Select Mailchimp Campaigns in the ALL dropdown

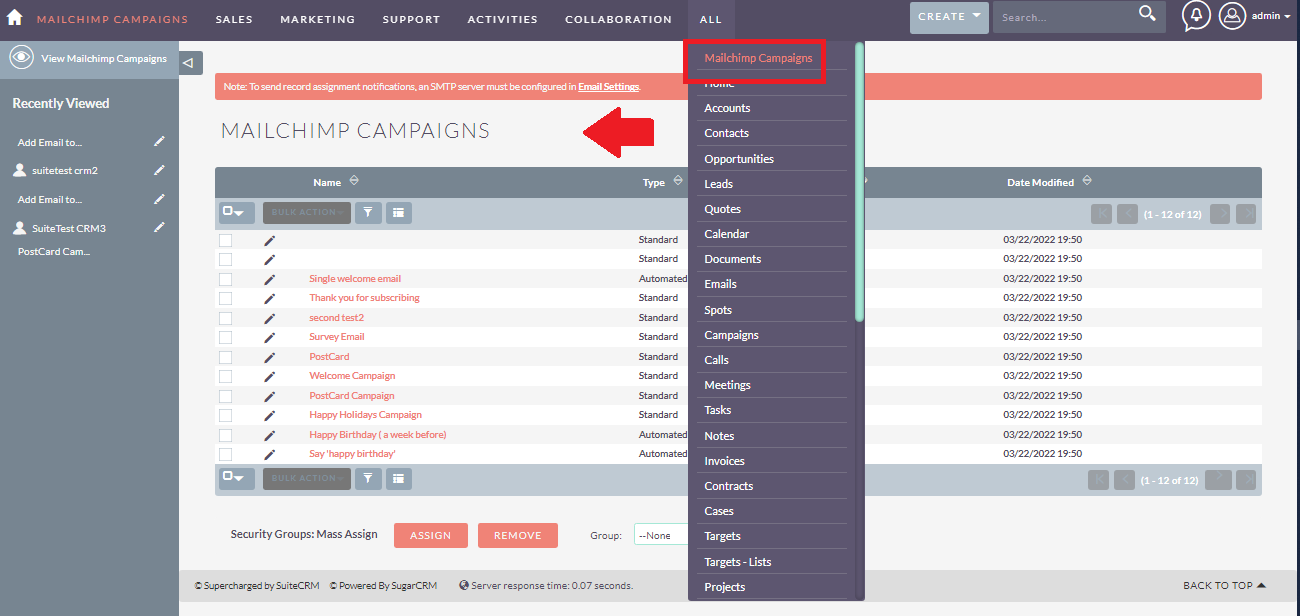(x=758, y=58)
